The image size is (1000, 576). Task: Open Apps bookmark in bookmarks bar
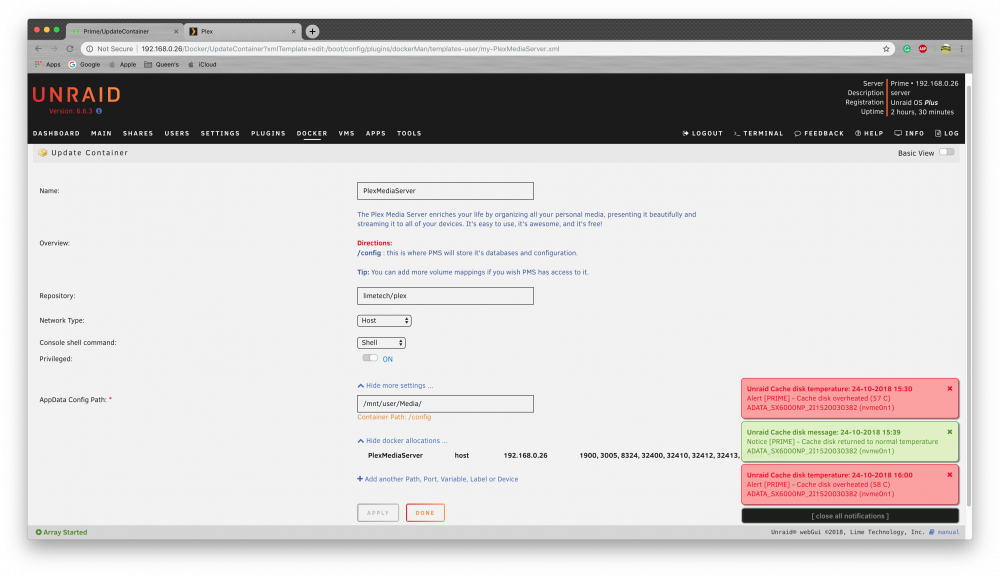(48, 64)
